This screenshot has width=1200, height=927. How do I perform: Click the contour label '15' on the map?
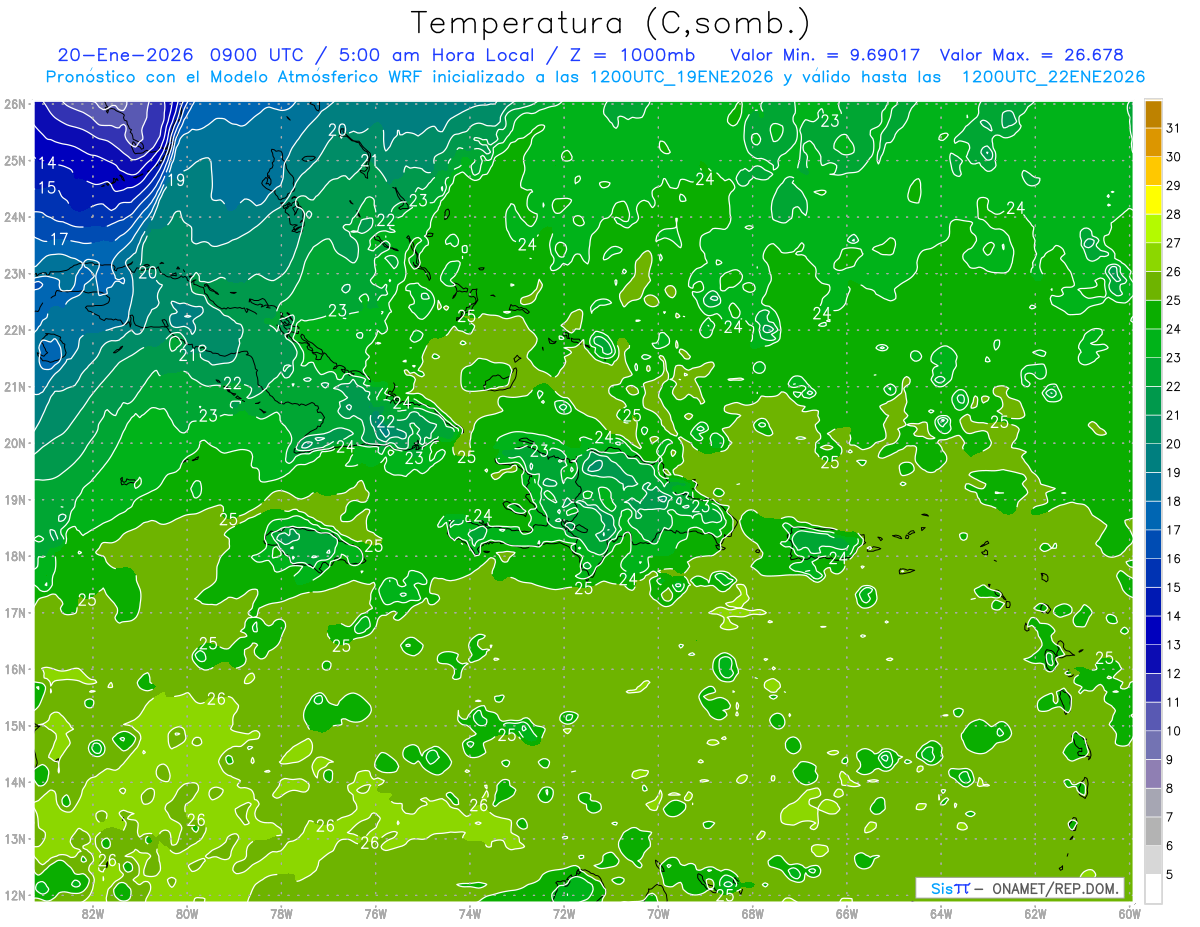pos(47,188)
